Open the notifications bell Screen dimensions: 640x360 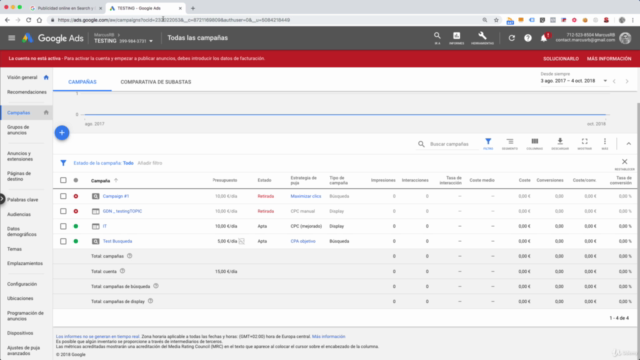point(544,38)
